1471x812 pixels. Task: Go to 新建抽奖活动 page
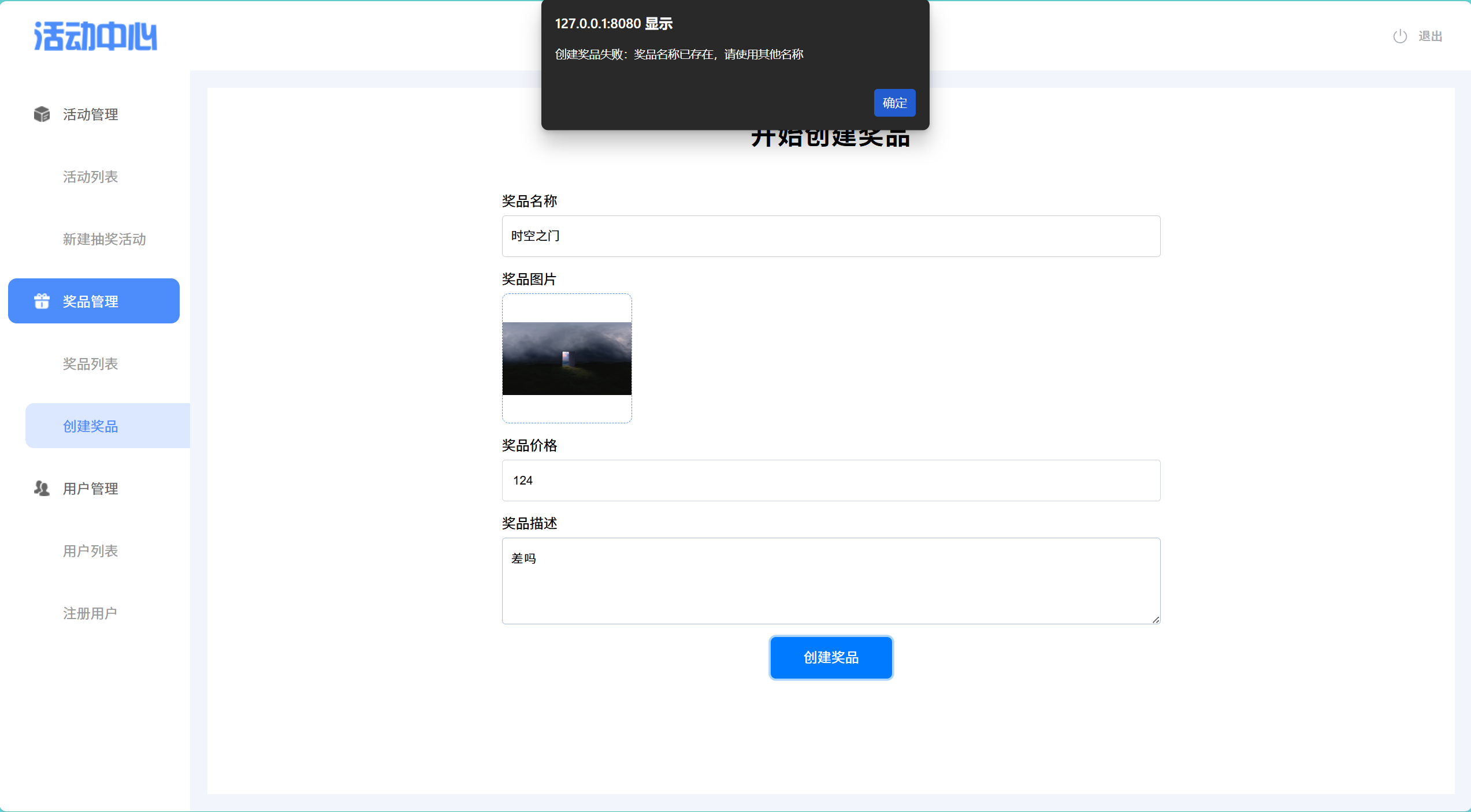tap(104, 239)
